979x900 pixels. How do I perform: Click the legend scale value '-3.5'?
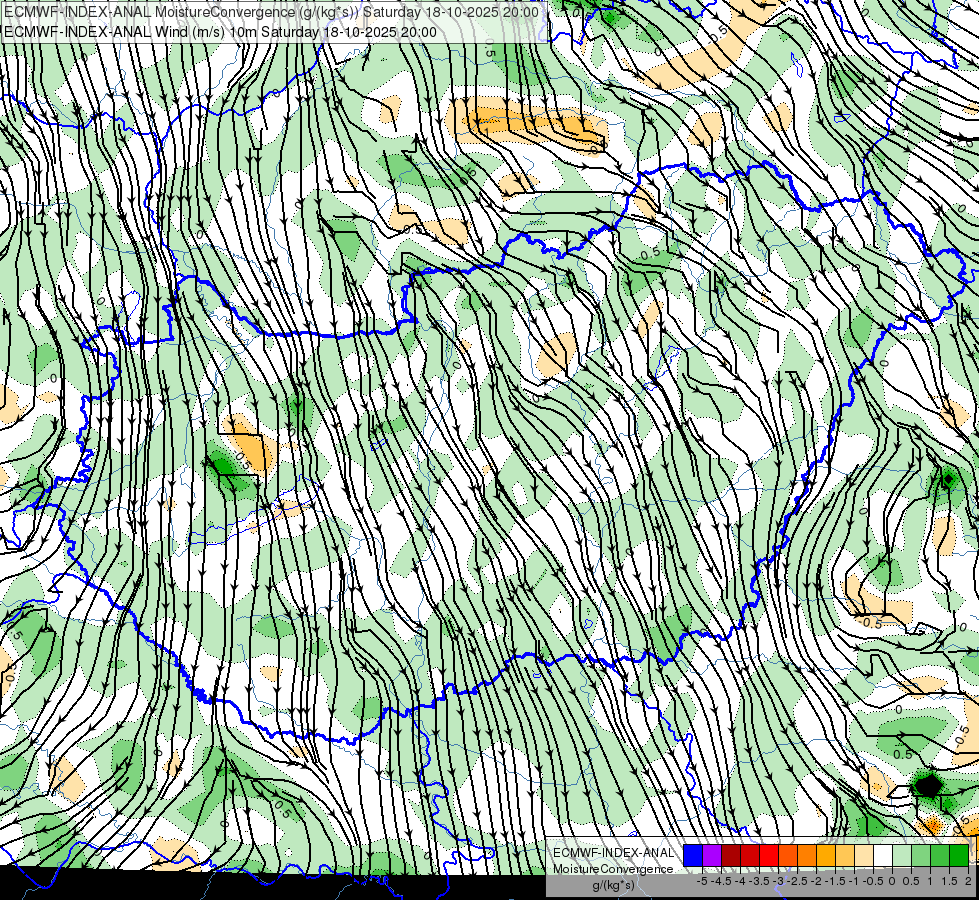click(x=759, y=881)
